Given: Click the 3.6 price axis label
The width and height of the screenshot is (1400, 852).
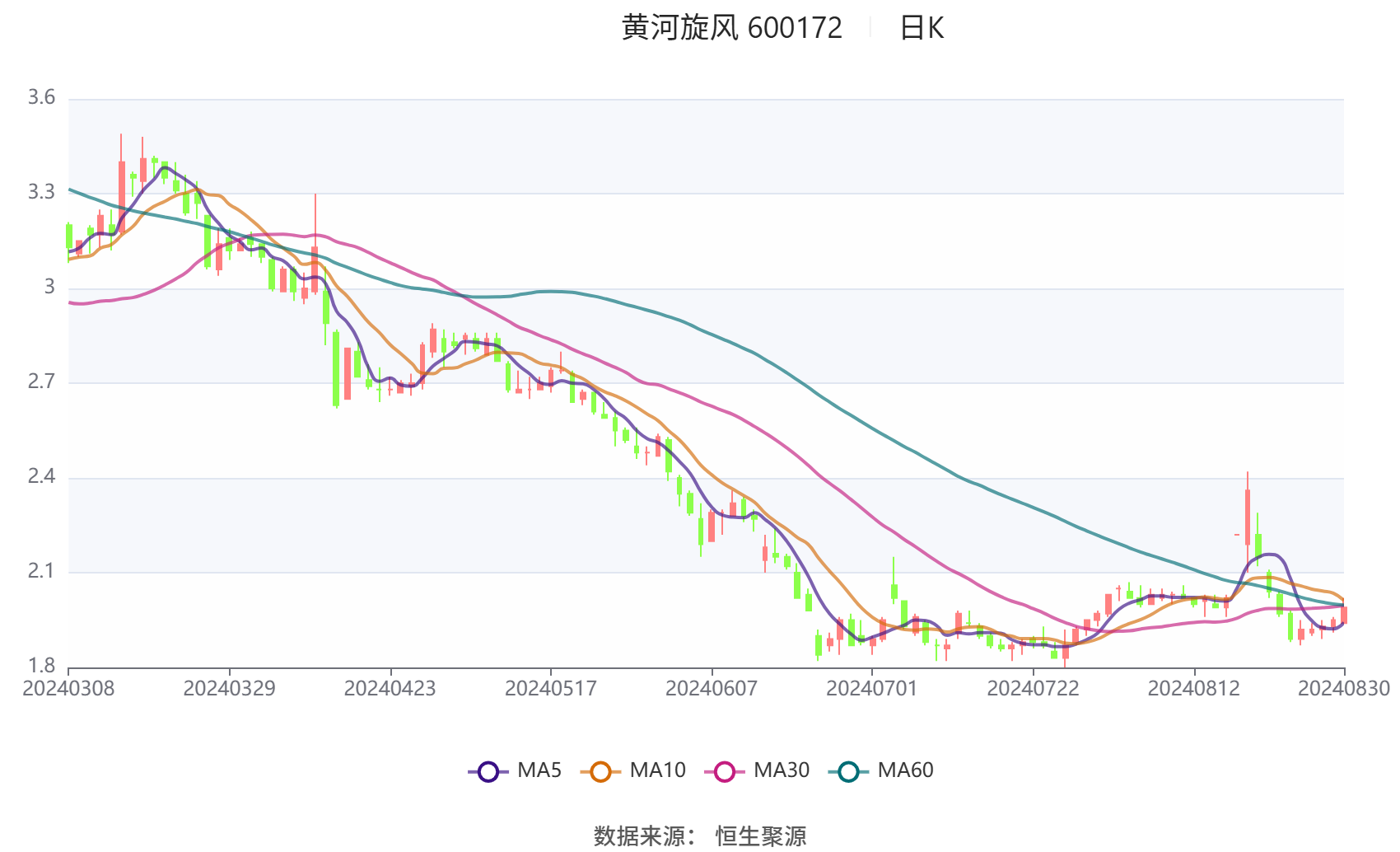Looking at the screenshot, I should tap(42, 97).
